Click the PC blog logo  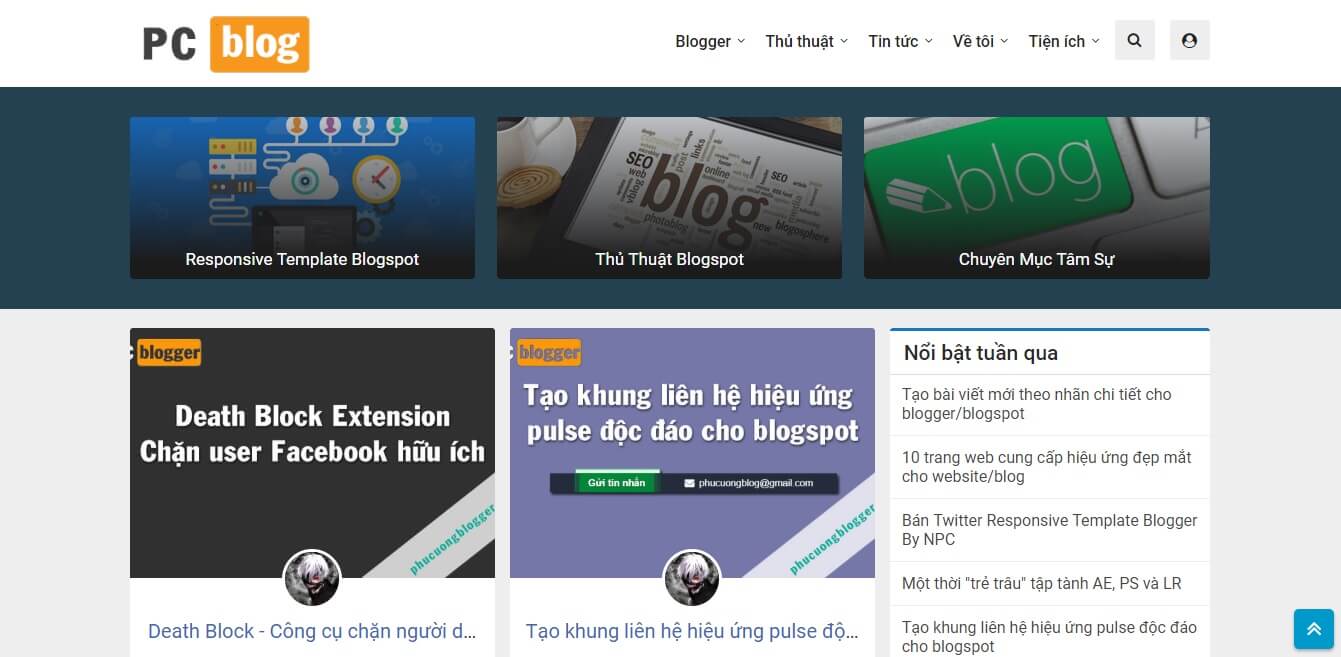pos(225,44)
